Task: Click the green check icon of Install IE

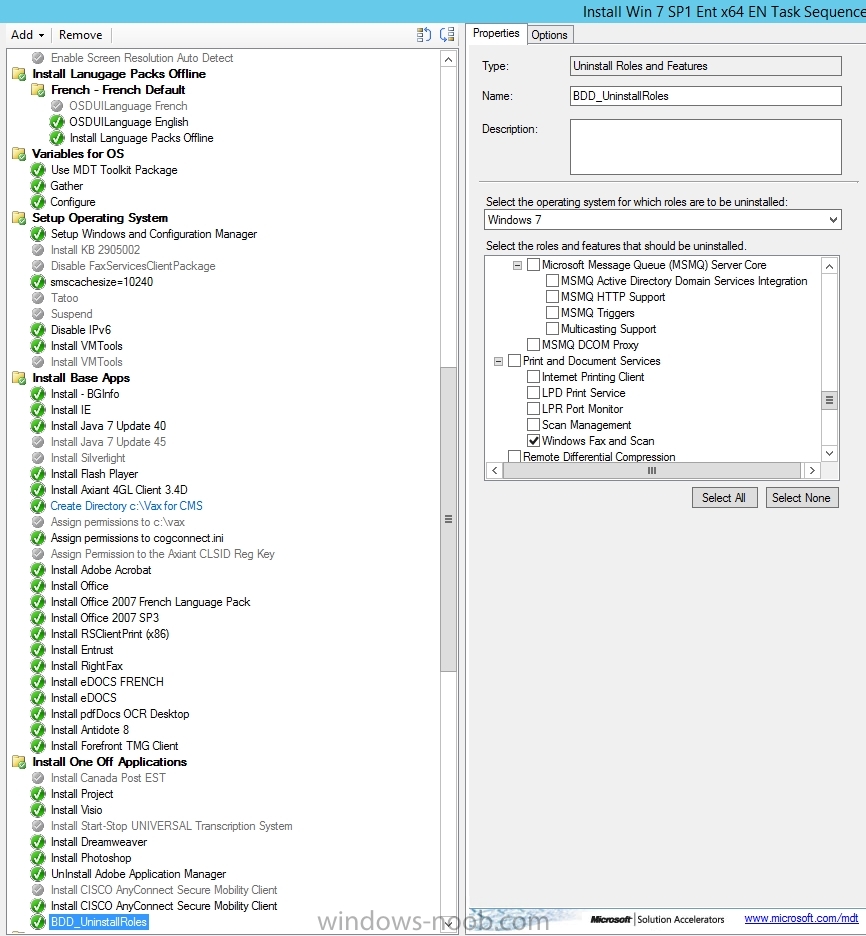Action: tap(38, 410)
